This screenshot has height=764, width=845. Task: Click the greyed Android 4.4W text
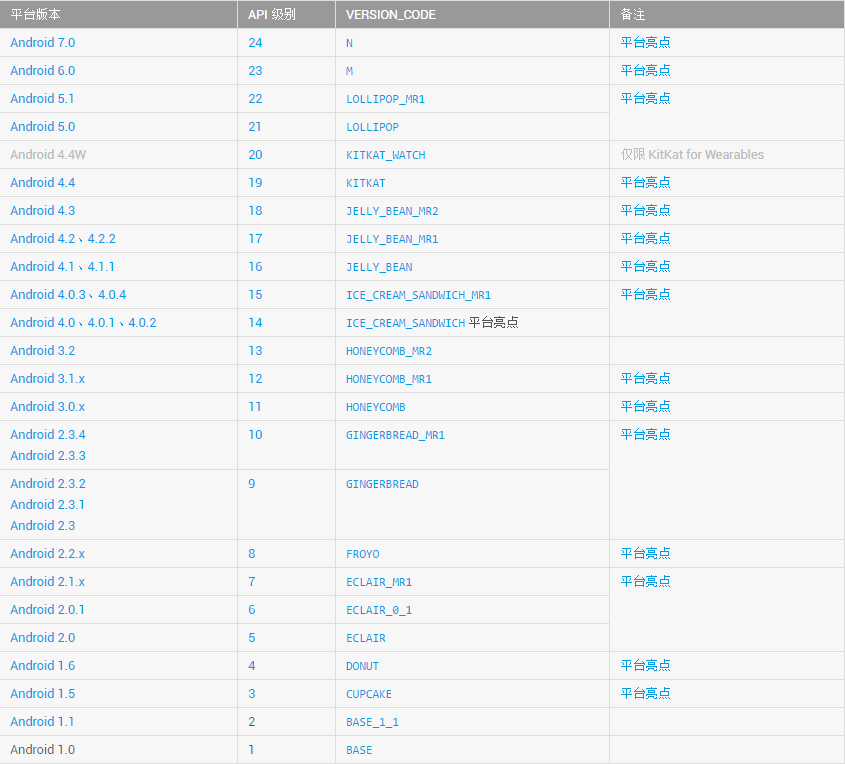[48, 155]
